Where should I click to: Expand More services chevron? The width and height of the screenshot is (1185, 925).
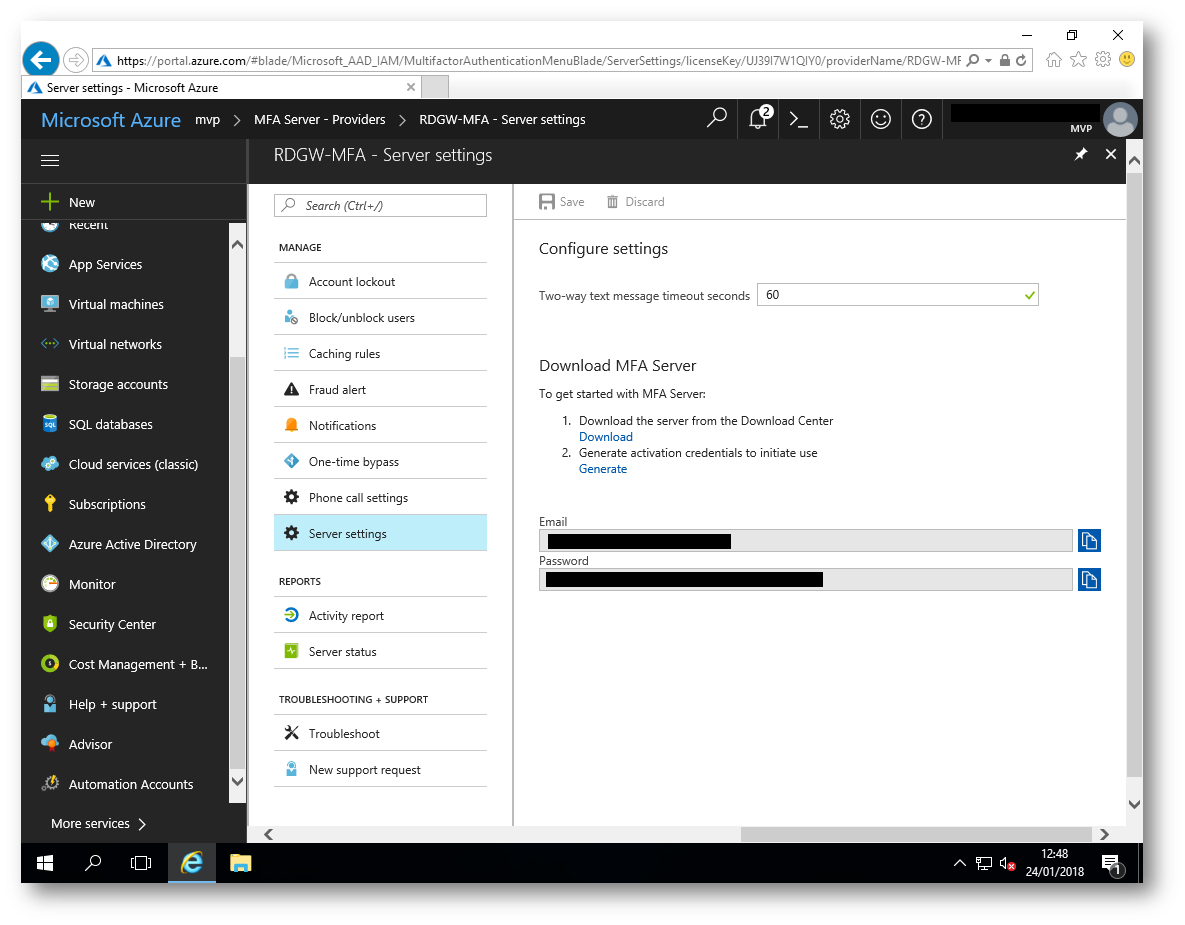[x=142, y=824]
